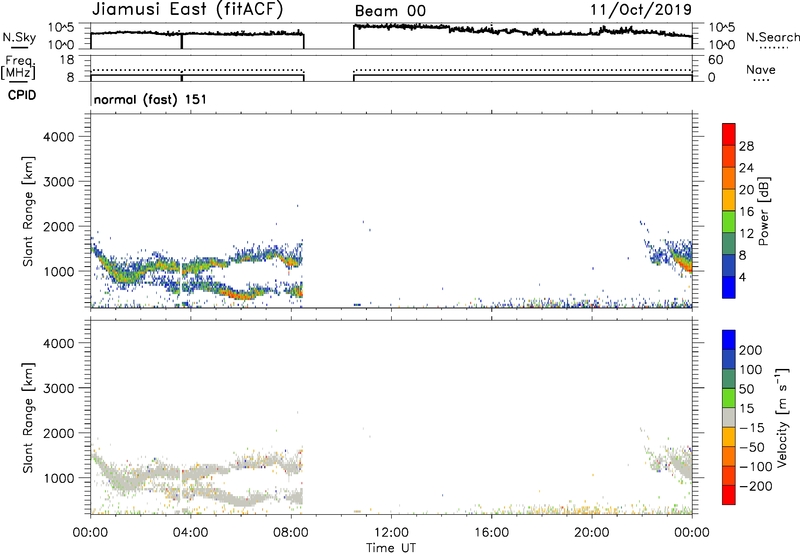This screenshot has height=554, width=800.
Task: Click the velocity colorbar gray -15 to 15 segment
Action: (729, 417)
